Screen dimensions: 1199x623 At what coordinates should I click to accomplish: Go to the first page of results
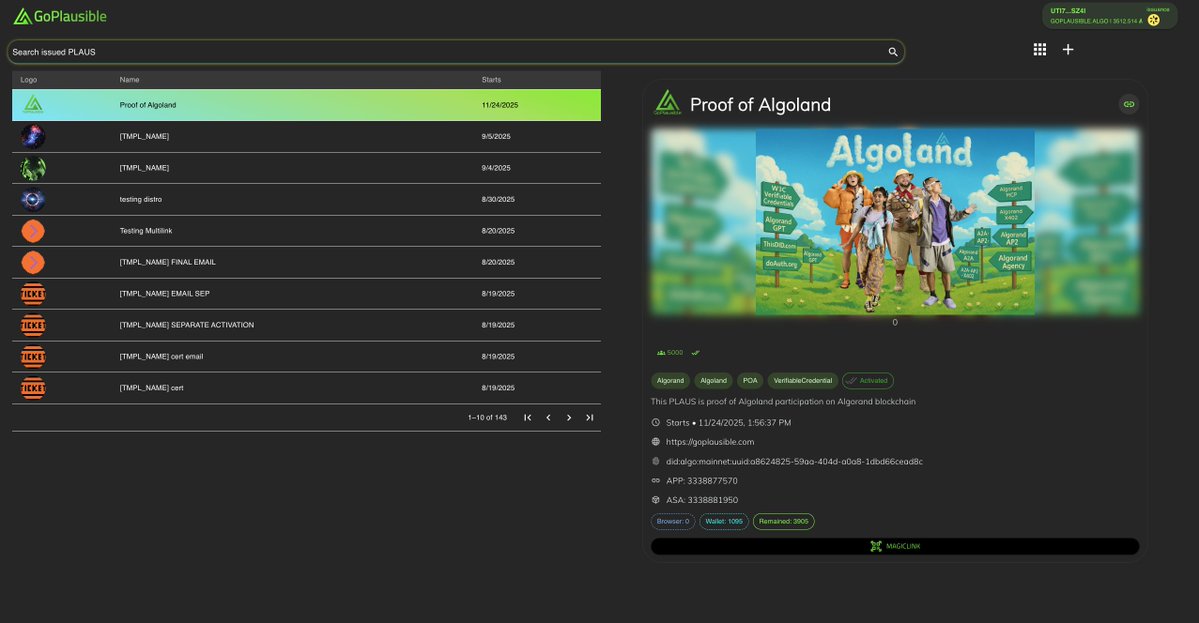(x=528, y=417)
